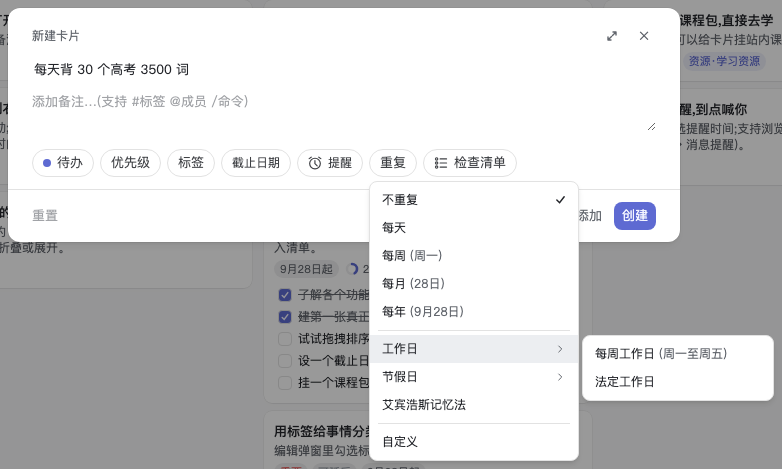
Task: Click the card title field 每天背 30 个高考 3500 词
Action: [x=344, y=69]
